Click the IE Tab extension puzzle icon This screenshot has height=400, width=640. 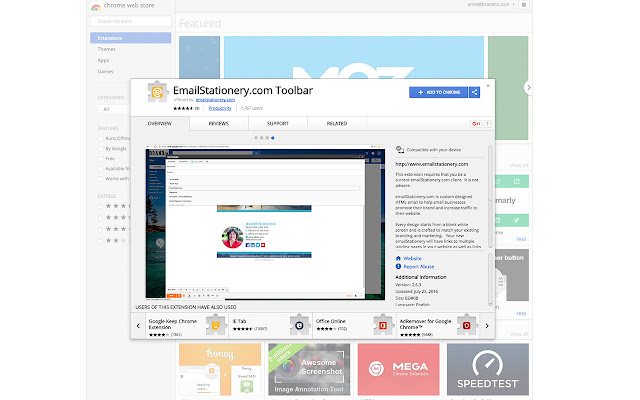point(300,325)
